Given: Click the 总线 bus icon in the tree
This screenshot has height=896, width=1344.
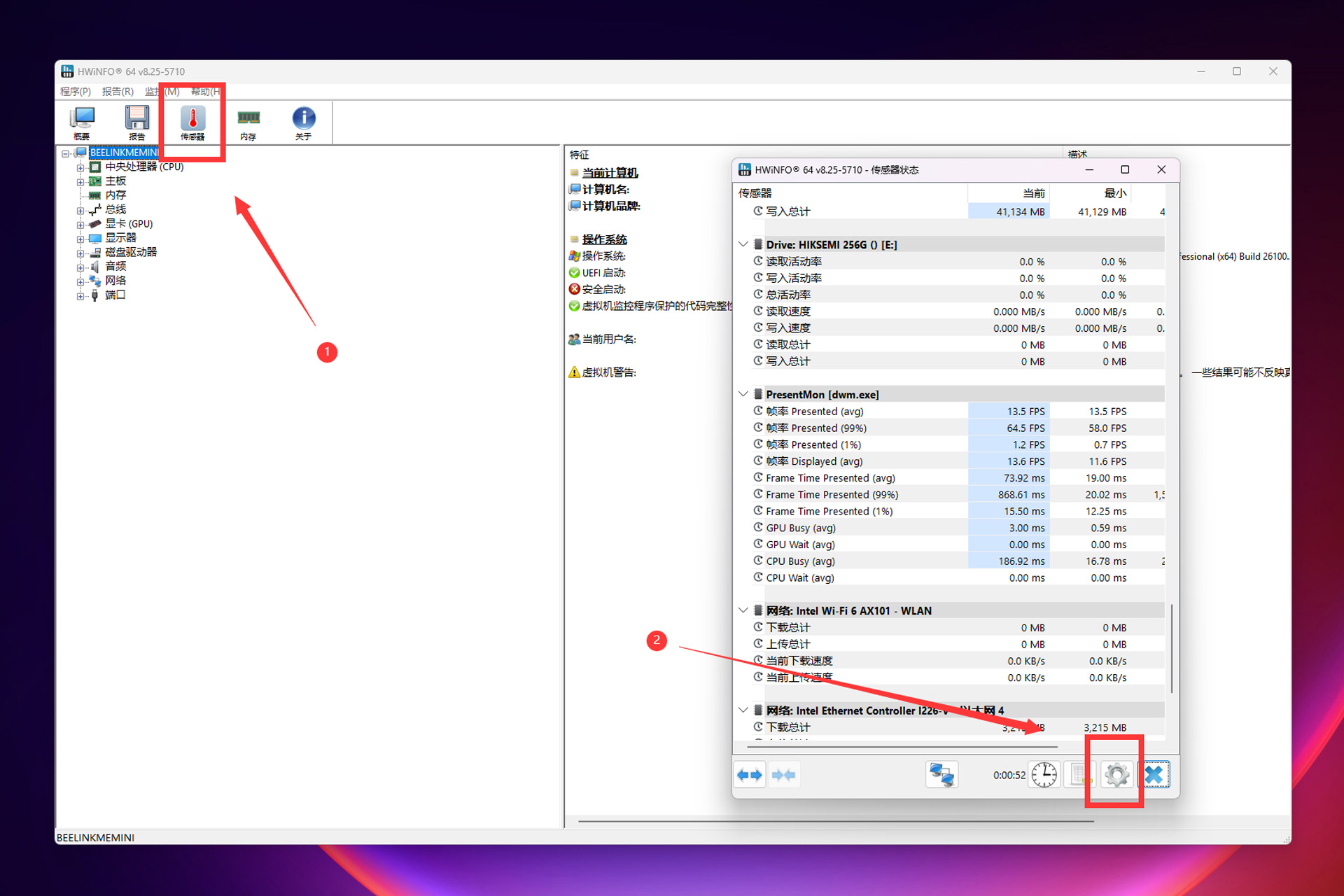Looking at the screenshot, I should coord(94,210).
